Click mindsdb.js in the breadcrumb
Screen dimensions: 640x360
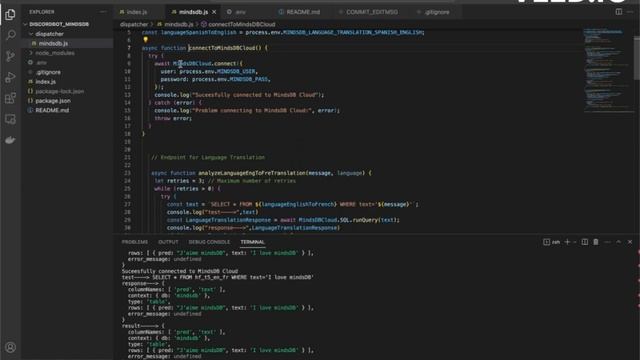click(178, 24)
